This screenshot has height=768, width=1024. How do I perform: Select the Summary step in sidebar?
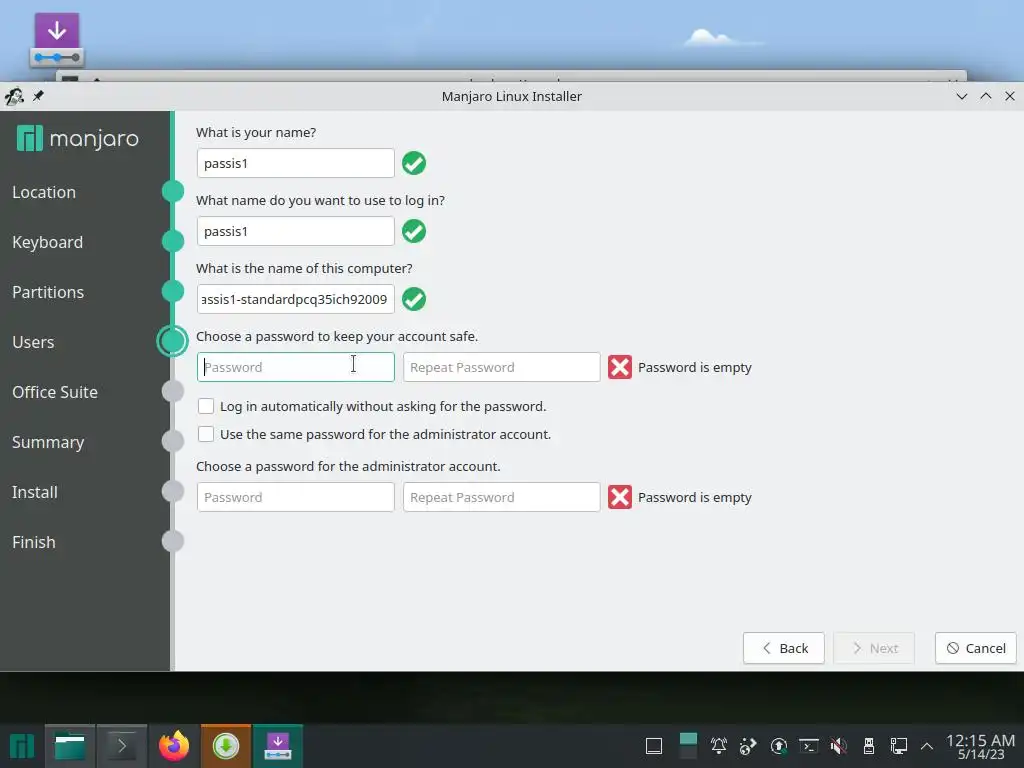(48, 442)
